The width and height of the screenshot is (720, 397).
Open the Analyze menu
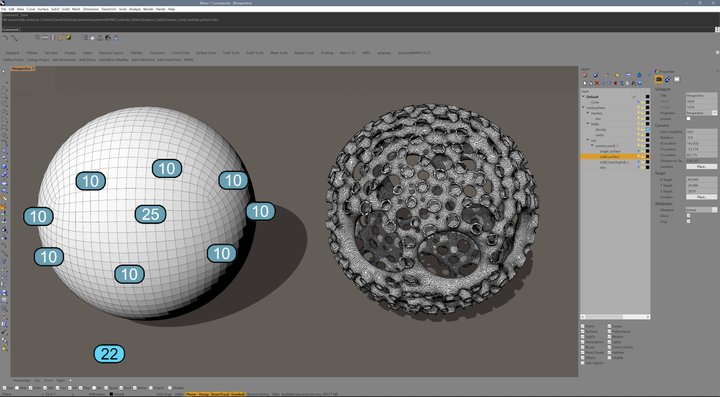135,9
